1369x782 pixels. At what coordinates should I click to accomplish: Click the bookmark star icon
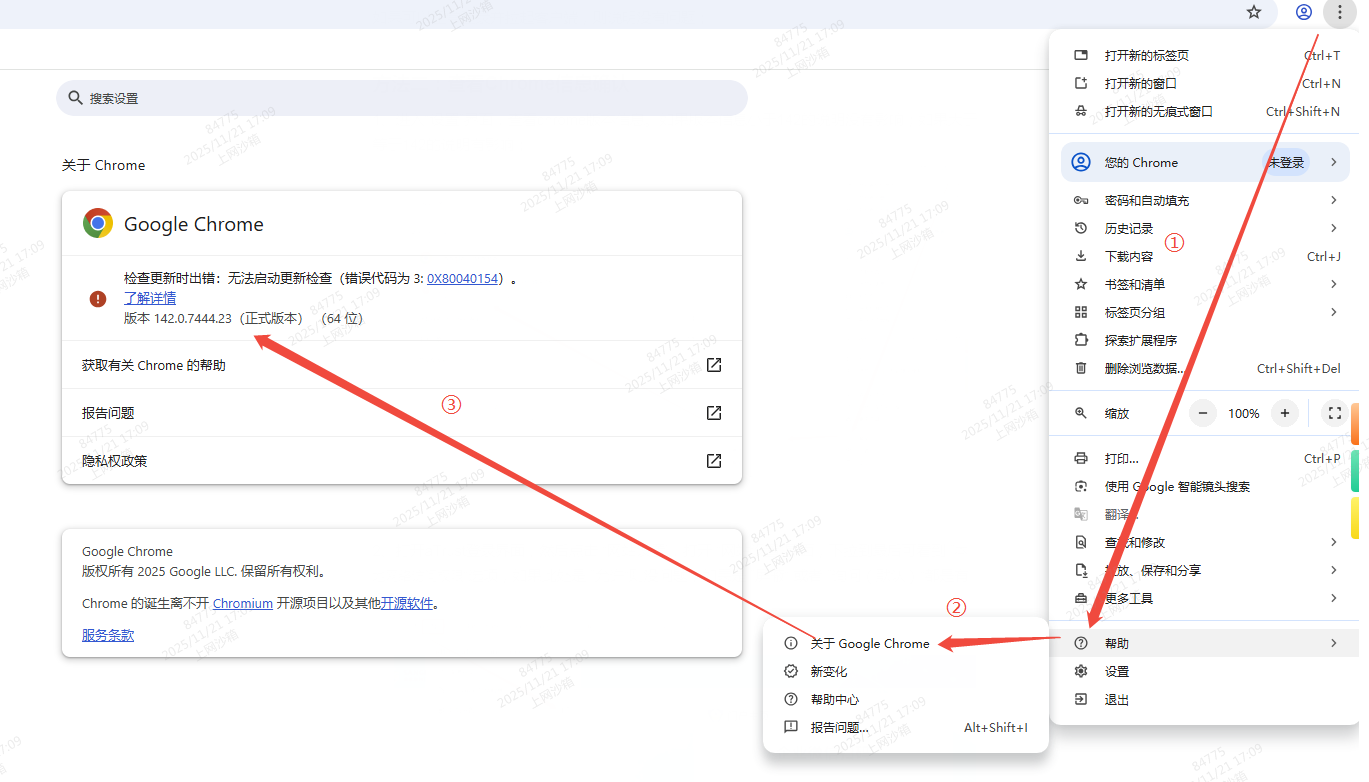coord(1254,13)
